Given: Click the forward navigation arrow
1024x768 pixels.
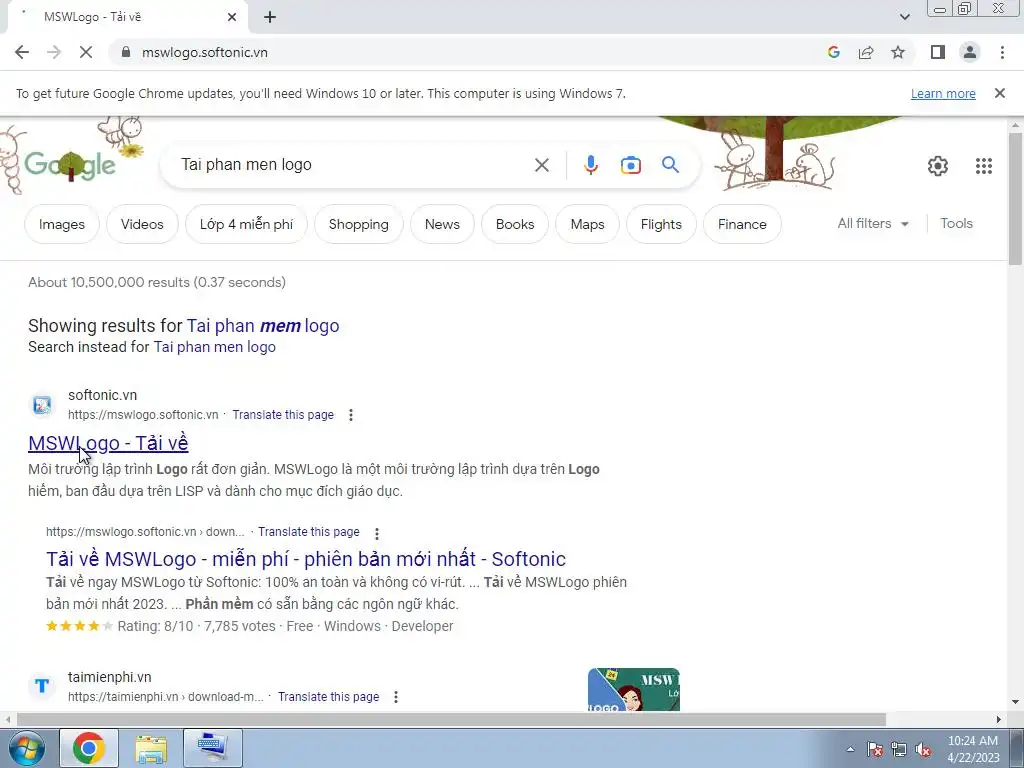Looking at the screenshot, I should (54, 52).
